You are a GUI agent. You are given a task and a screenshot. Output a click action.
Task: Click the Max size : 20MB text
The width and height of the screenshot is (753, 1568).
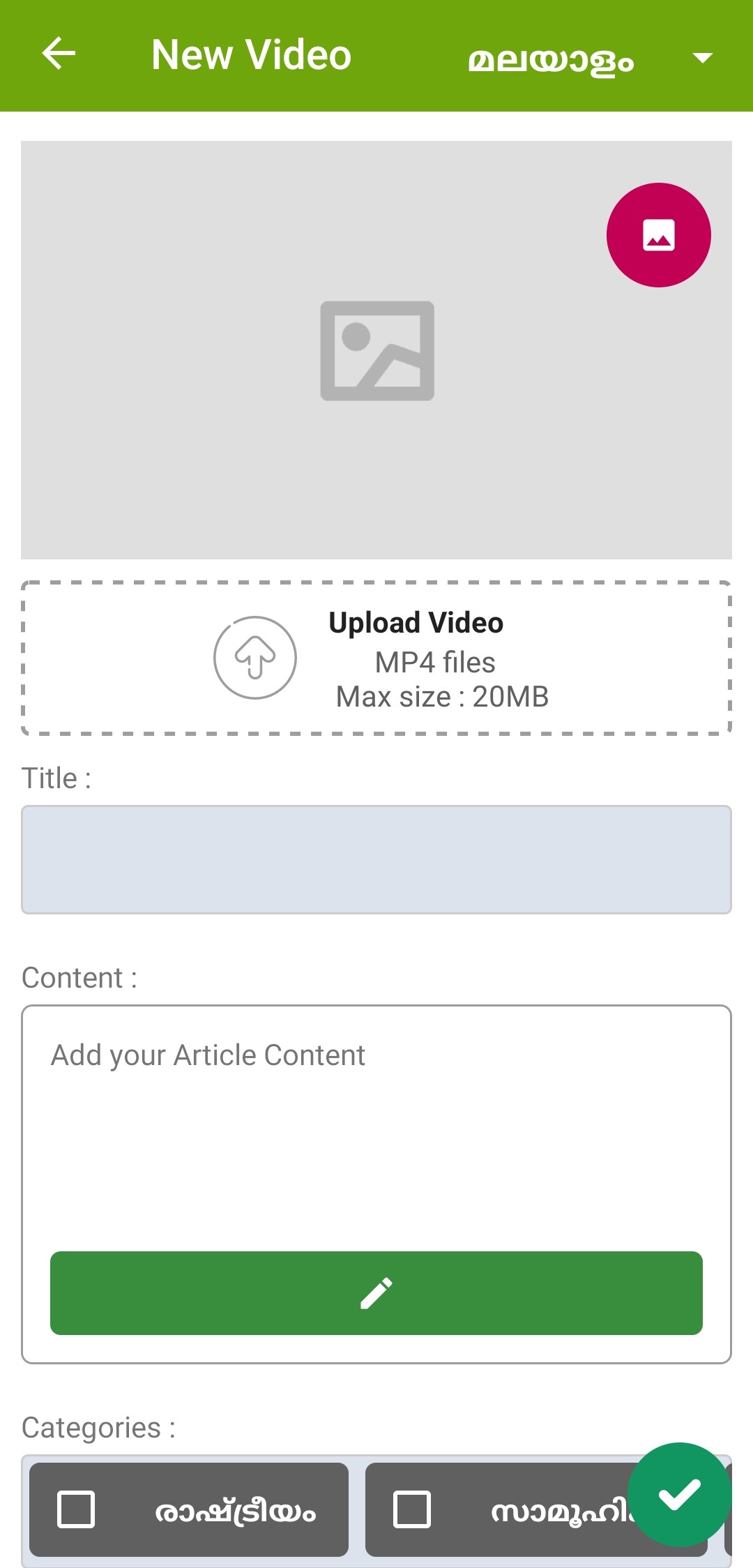[442, 697]
